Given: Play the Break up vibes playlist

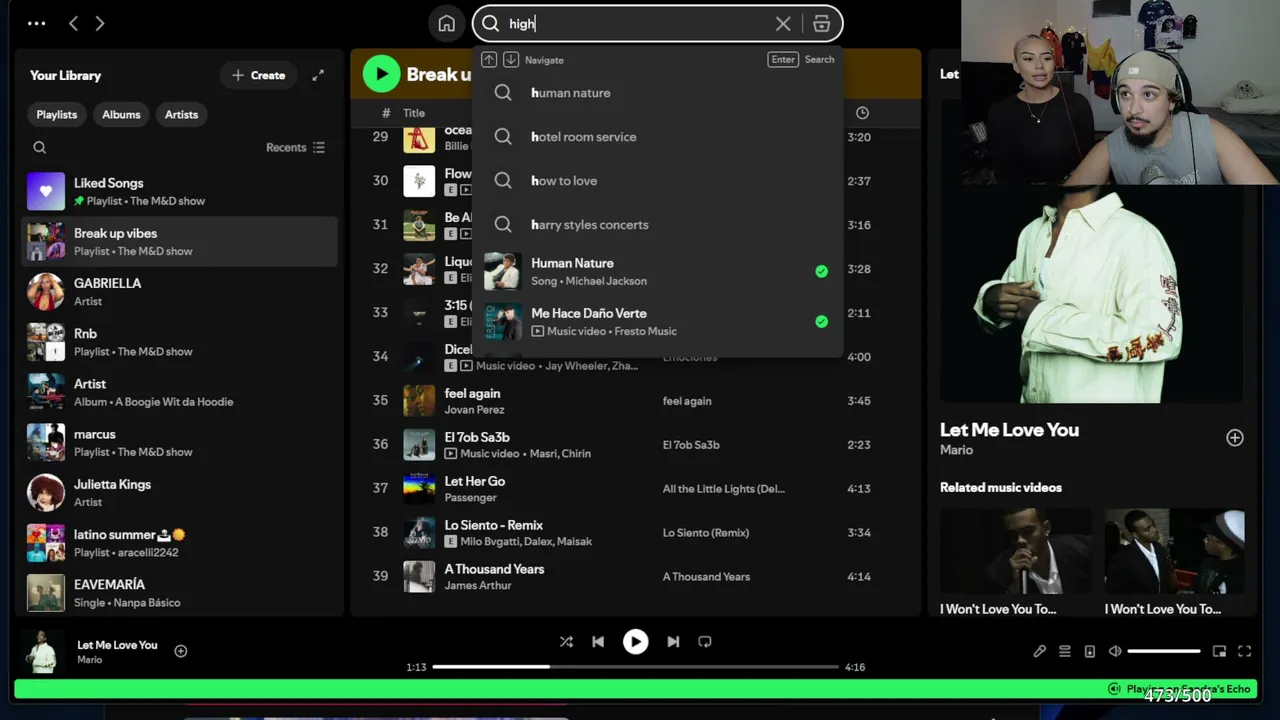Looking at the screenshot, I should tap(381, 74).
